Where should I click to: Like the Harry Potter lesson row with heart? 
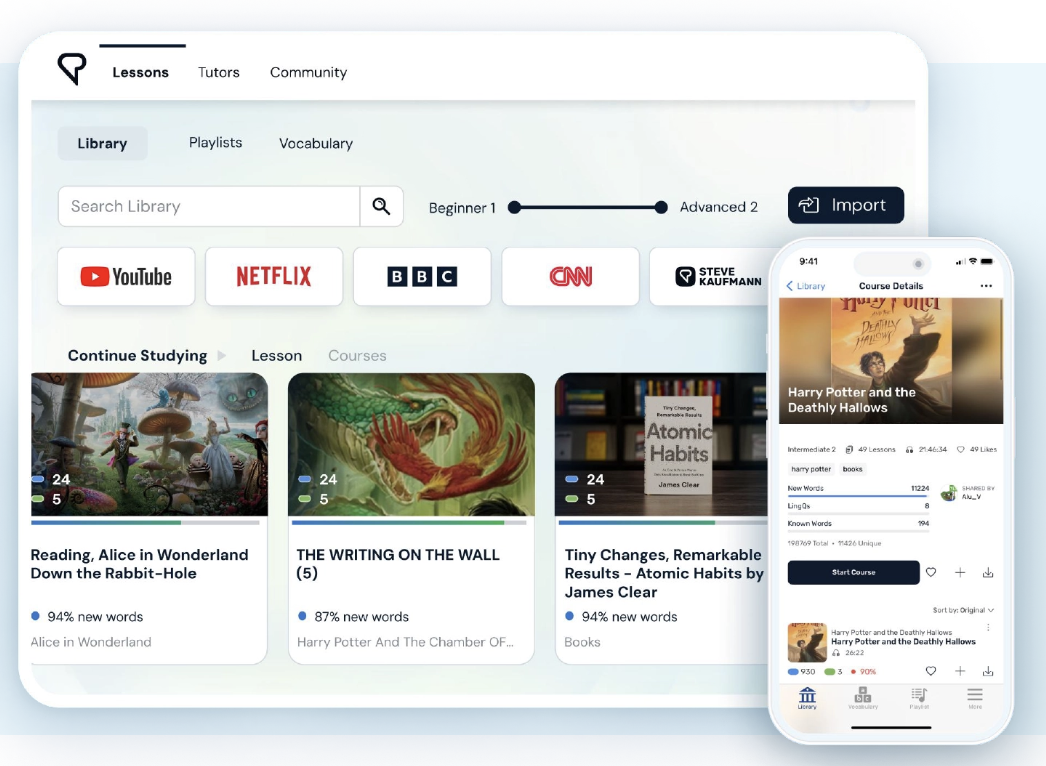tap(931, 671)
